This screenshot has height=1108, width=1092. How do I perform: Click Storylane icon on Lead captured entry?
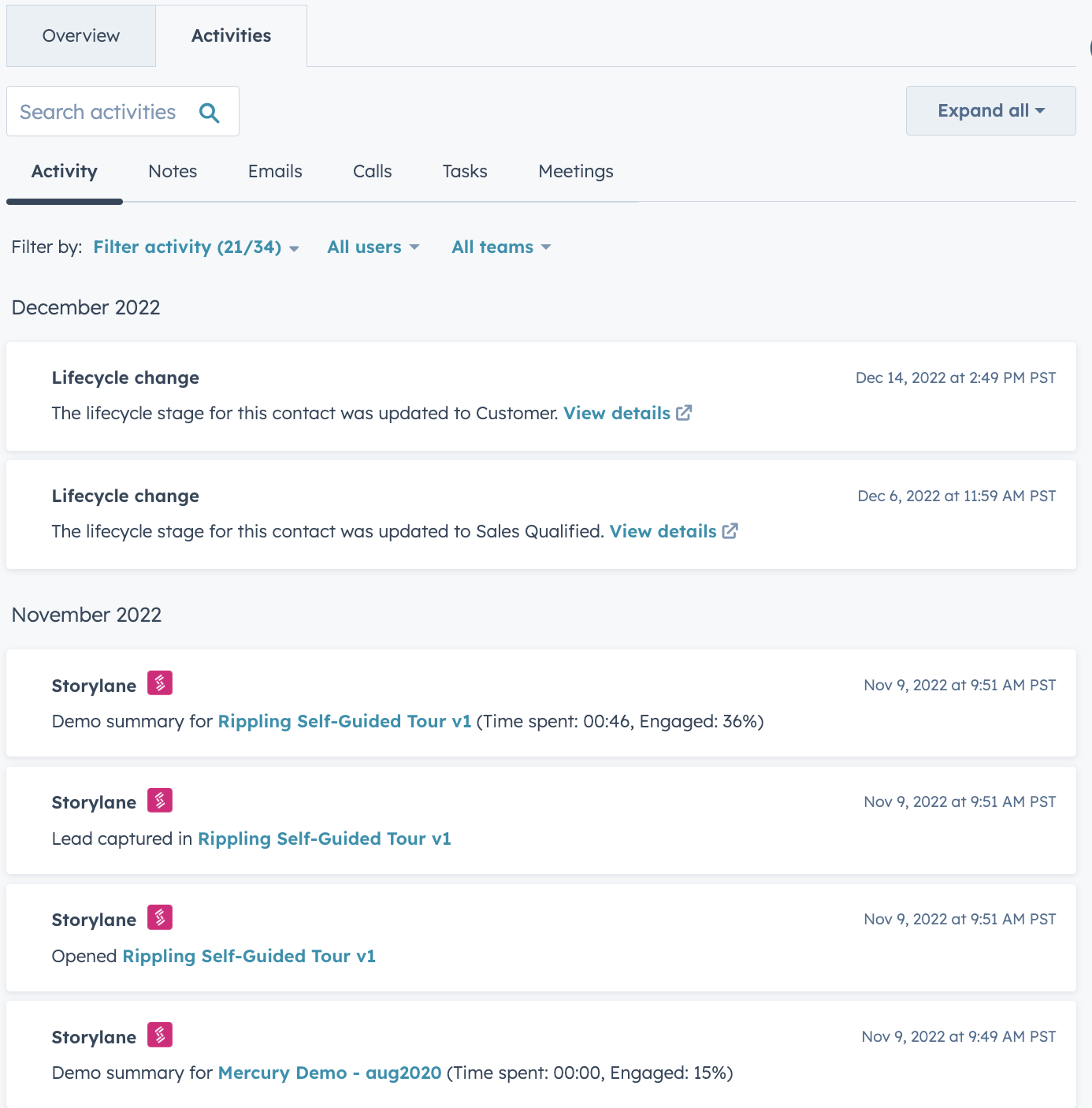pyautogui.click(x=160, y=801)
